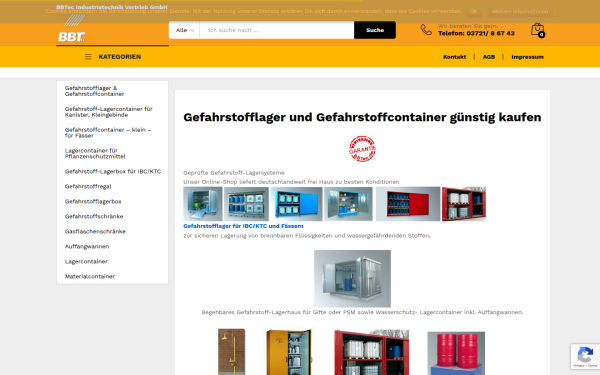The width and height of the screenshot is (600, 375).
Task: Open the Kontakt page
Action: [455, 57]
